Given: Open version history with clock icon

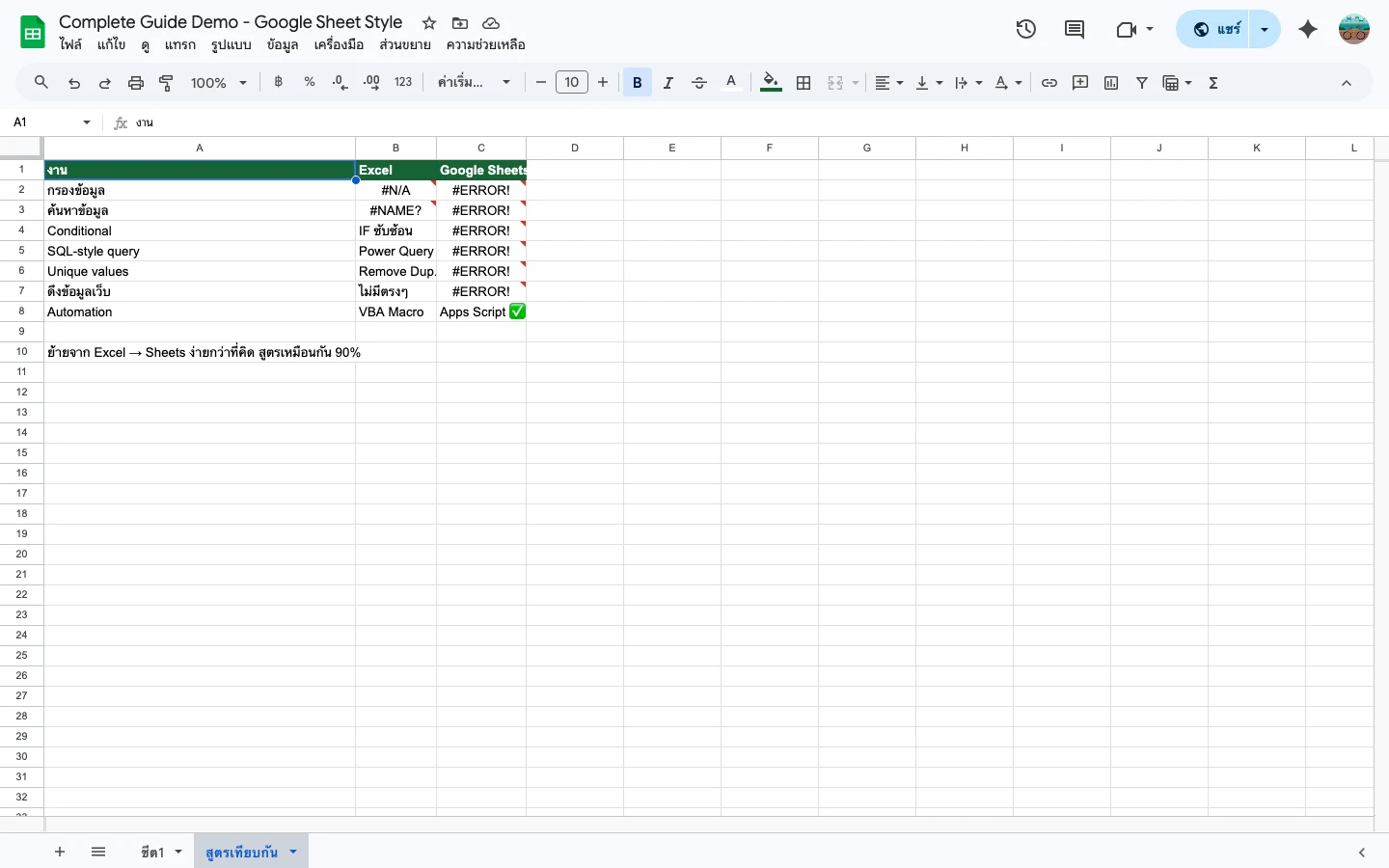Looking at the screenshot, I should tap(1026, 29).
